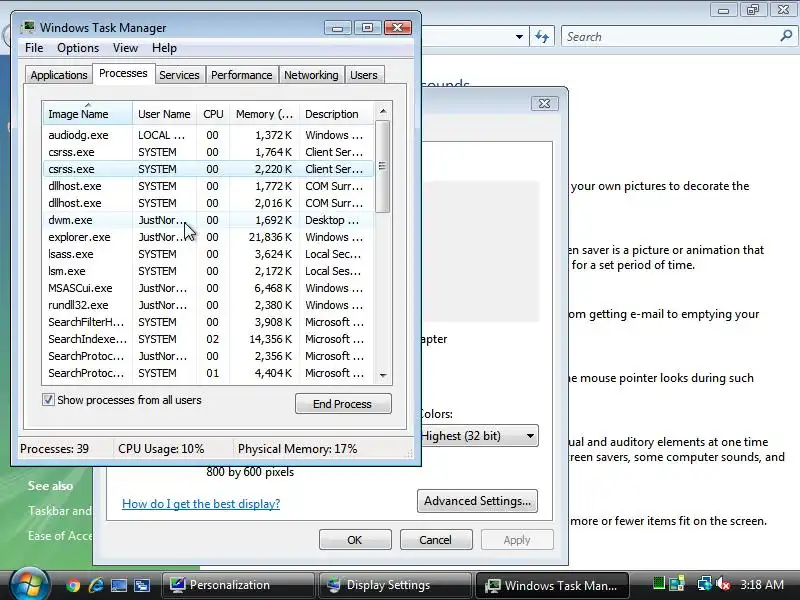This screenshot has width=800, height=600.
Task: Open the Colors Highest (32 bit) dropdown
Action: coord(480,436)
